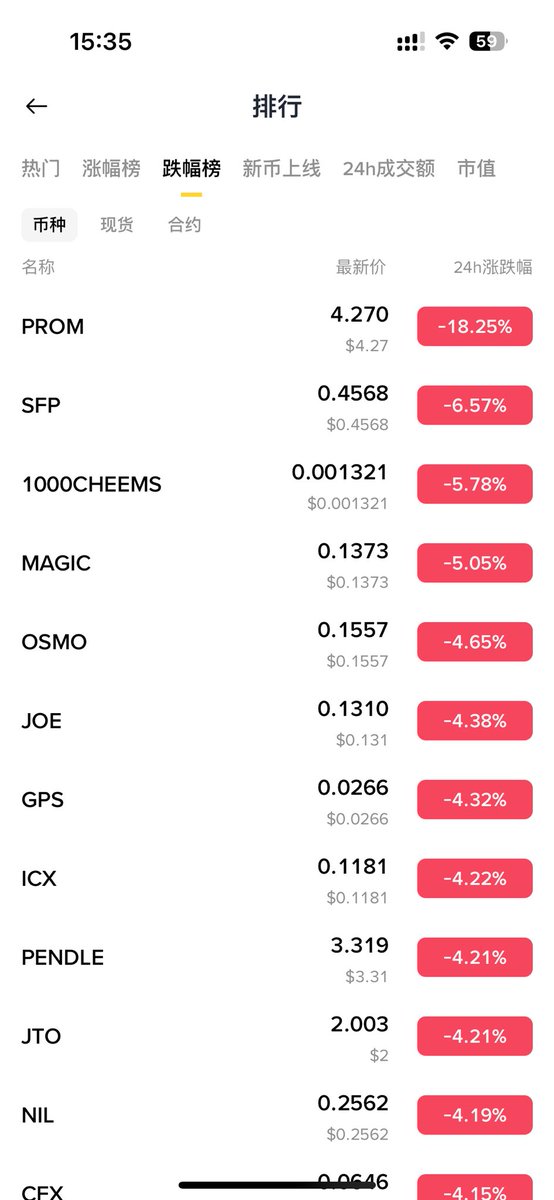The width and height of the screenshot is (554, 1200).
Task: Sort by 24h涨跌幅 column header
Action: click(493, 267)
